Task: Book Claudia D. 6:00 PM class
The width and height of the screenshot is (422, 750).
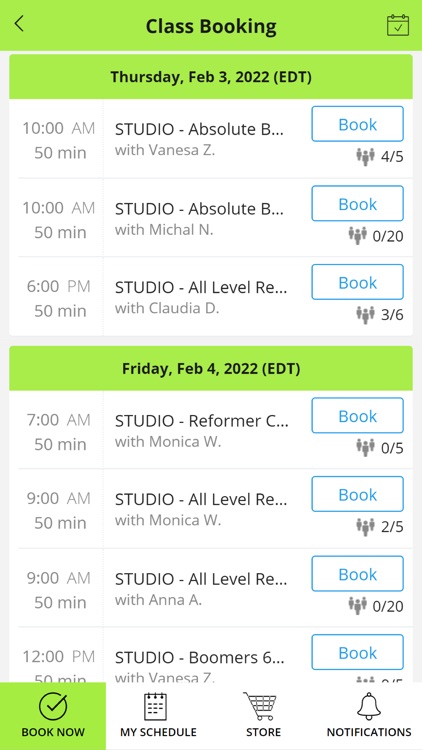Action: point(357,282)
